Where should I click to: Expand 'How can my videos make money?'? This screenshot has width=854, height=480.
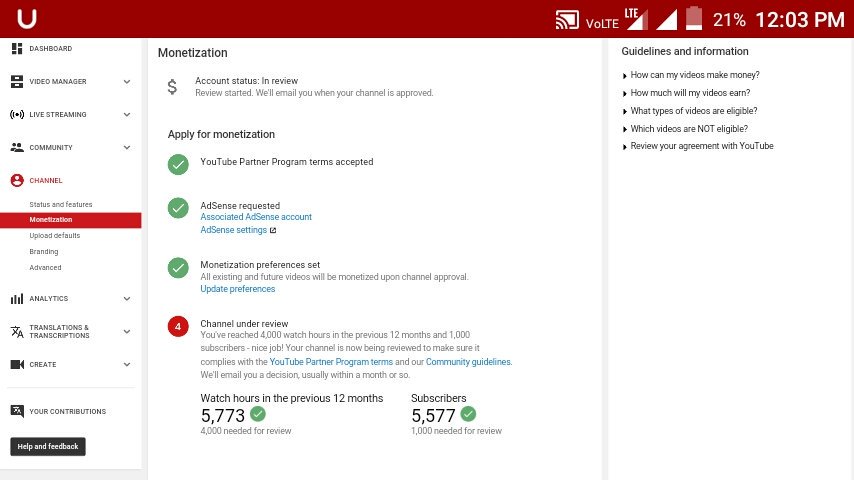click(691, 75)
